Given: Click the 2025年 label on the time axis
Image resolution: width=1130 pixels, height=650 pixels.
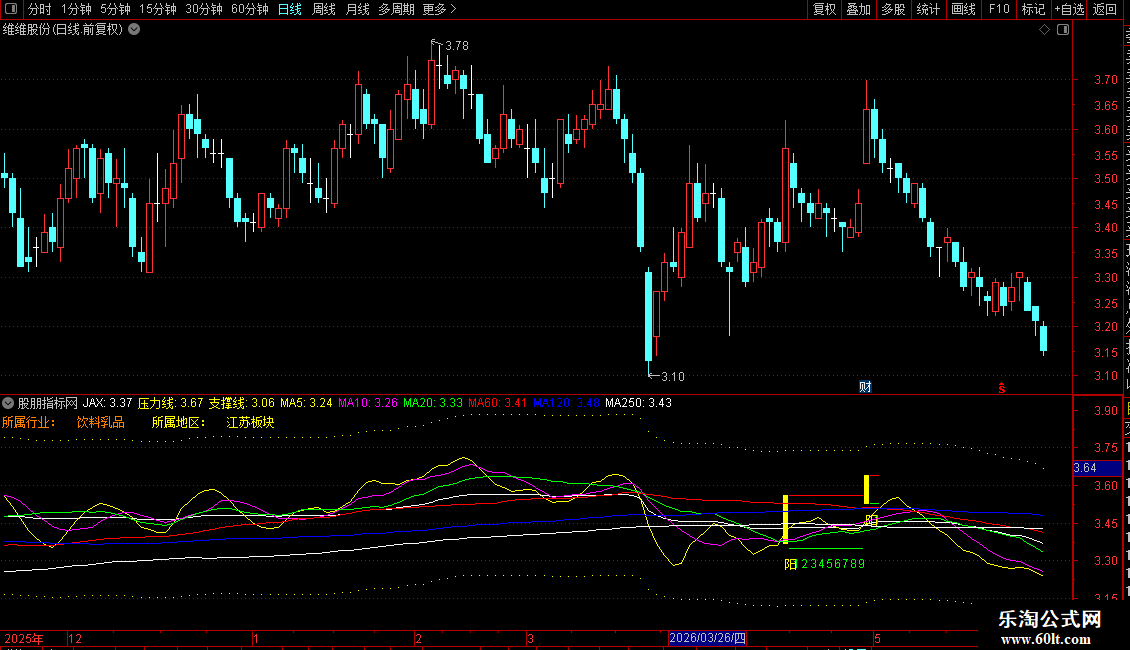Looking at the screenshot, I should 24,638.
